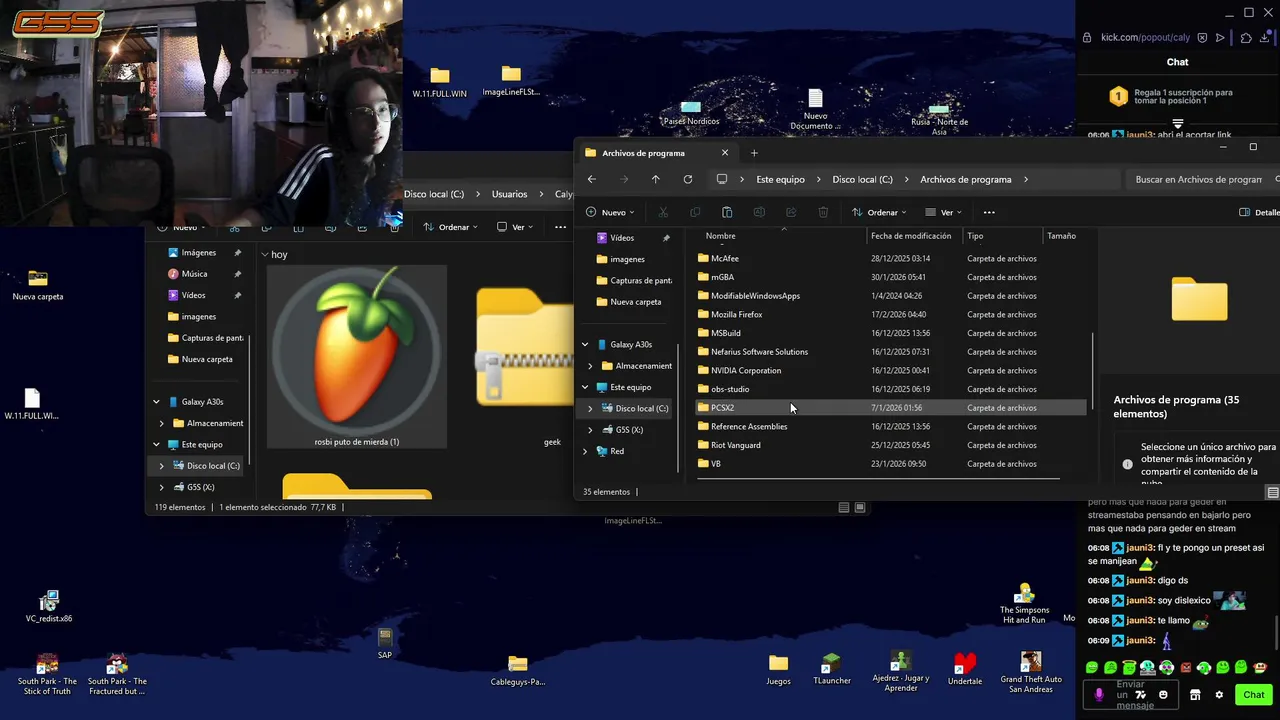Go back in Archivos de programa window
This screenshot has height=720, width=1280.
tap(592, 180)
